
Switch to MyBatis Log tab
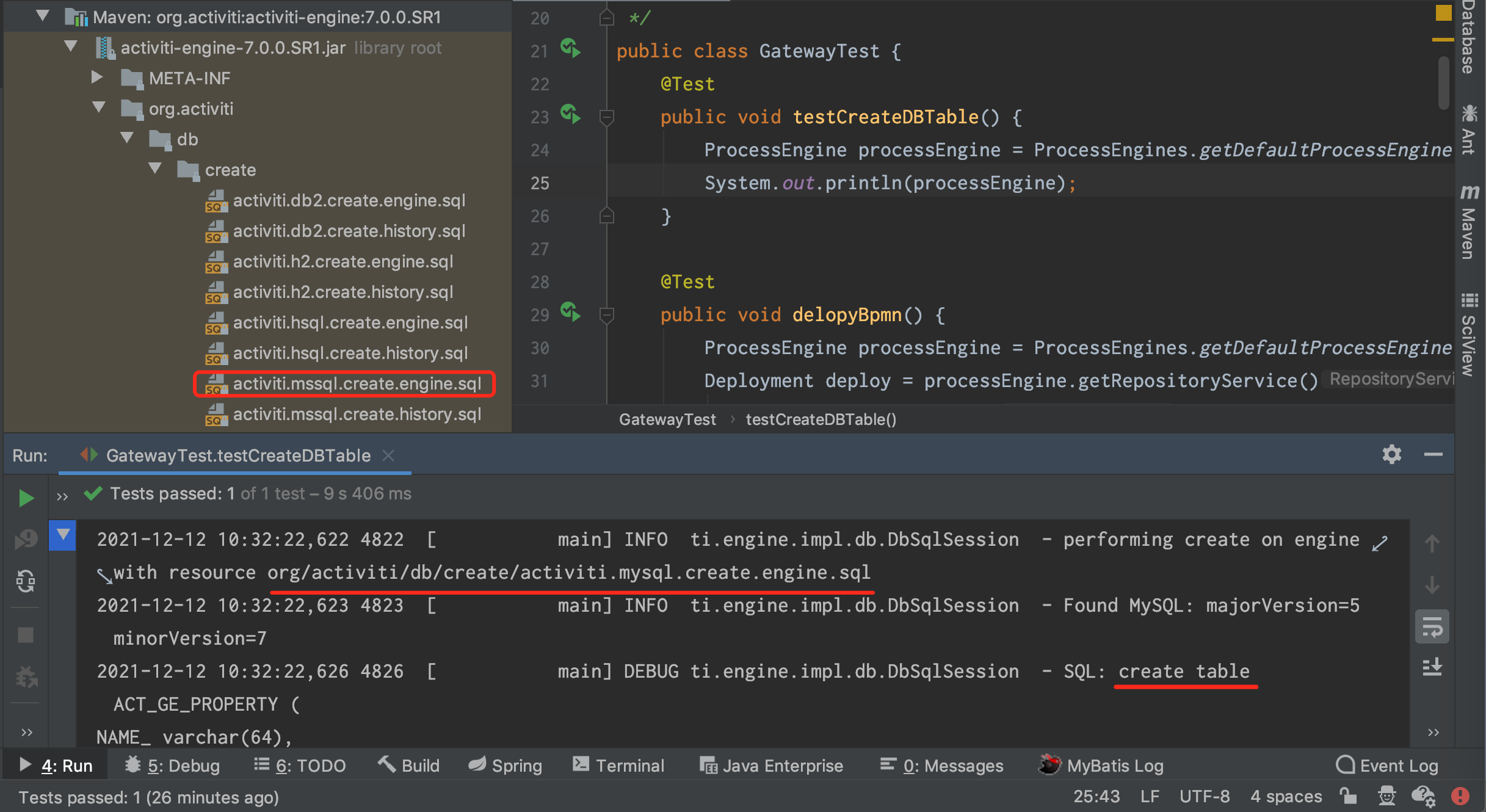point(1101,766)
